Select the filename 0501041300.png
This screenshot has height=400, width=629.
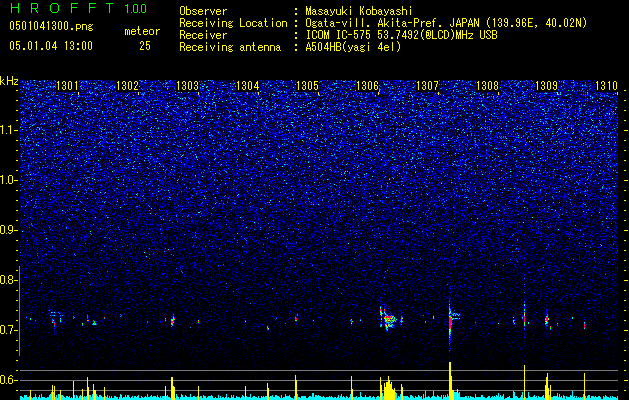click(x=51, y=26)
